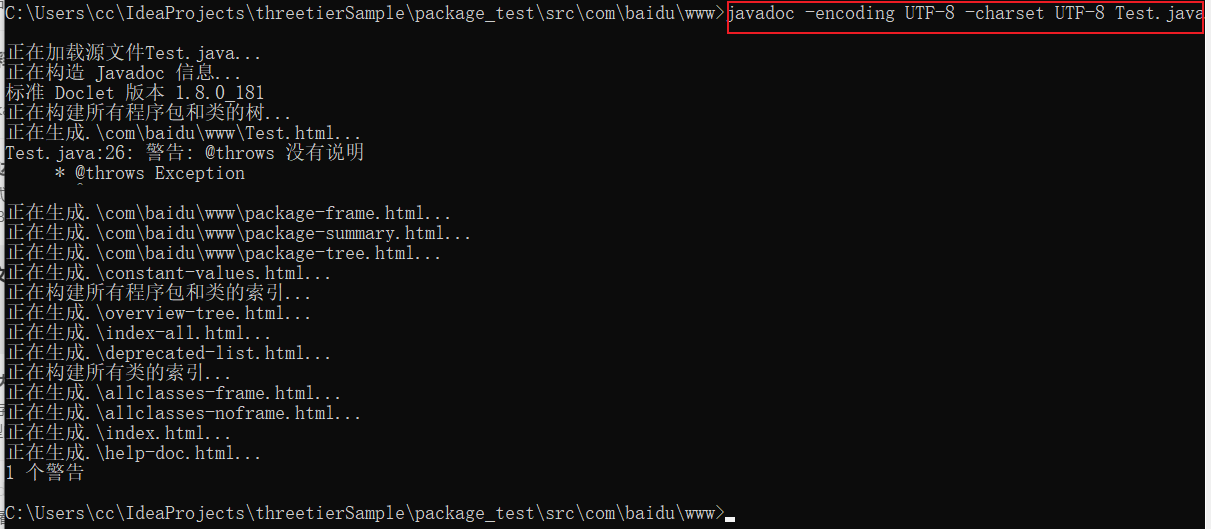Click the allclasses-noframe.html output line
The width and height of the screenshot is (1211, 529).
click(184, 413)
